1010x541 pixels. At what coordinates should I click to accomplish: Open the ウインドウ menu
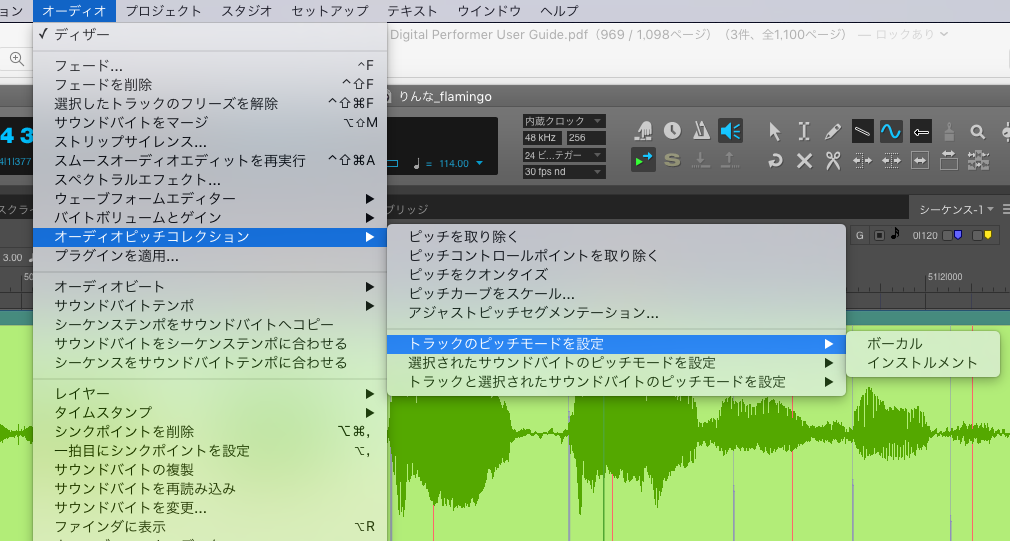489,11
